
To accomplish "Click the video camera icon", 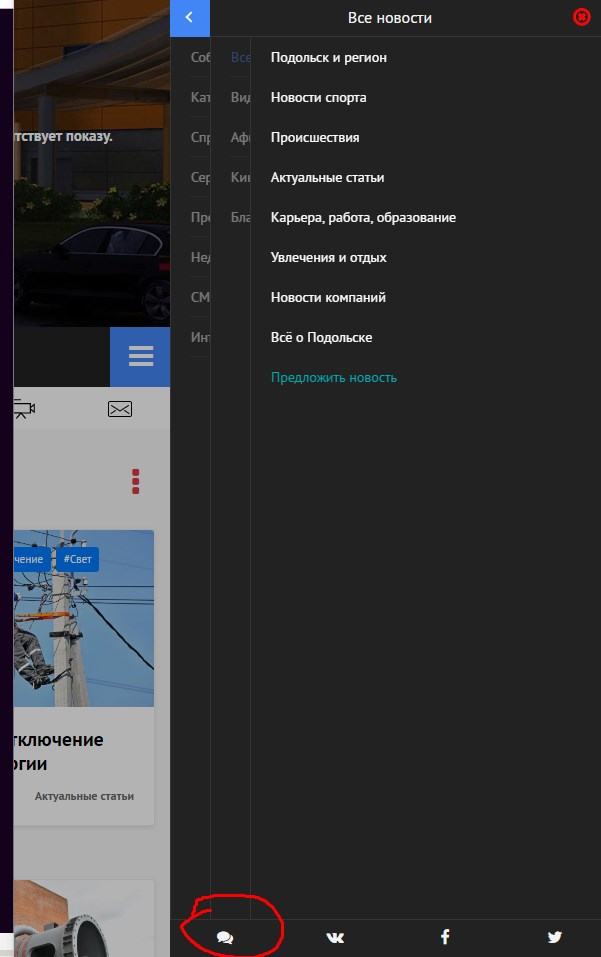I will [23, 409].
